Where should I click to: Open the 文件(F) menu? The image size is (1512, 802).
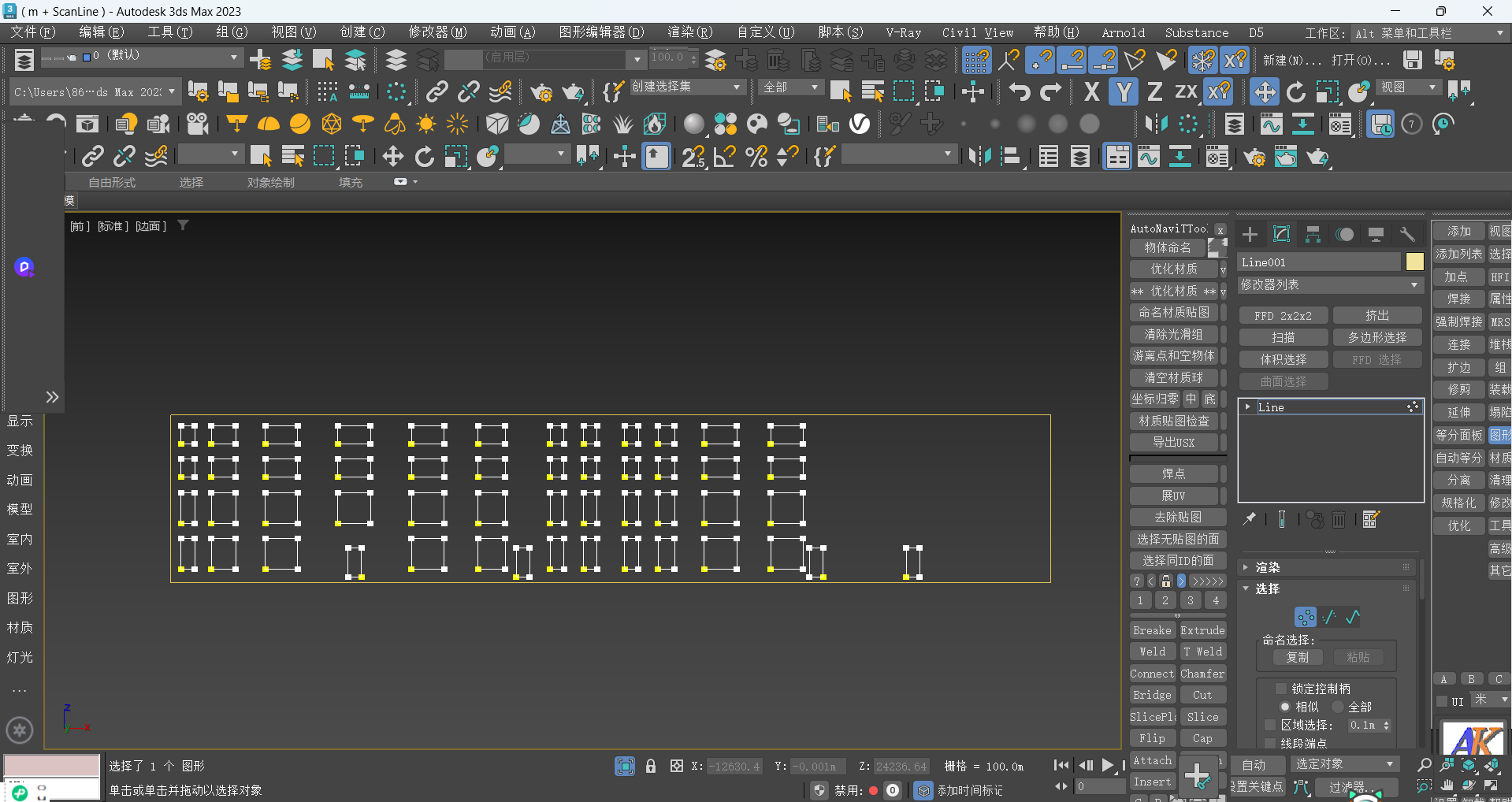(32, 32)
